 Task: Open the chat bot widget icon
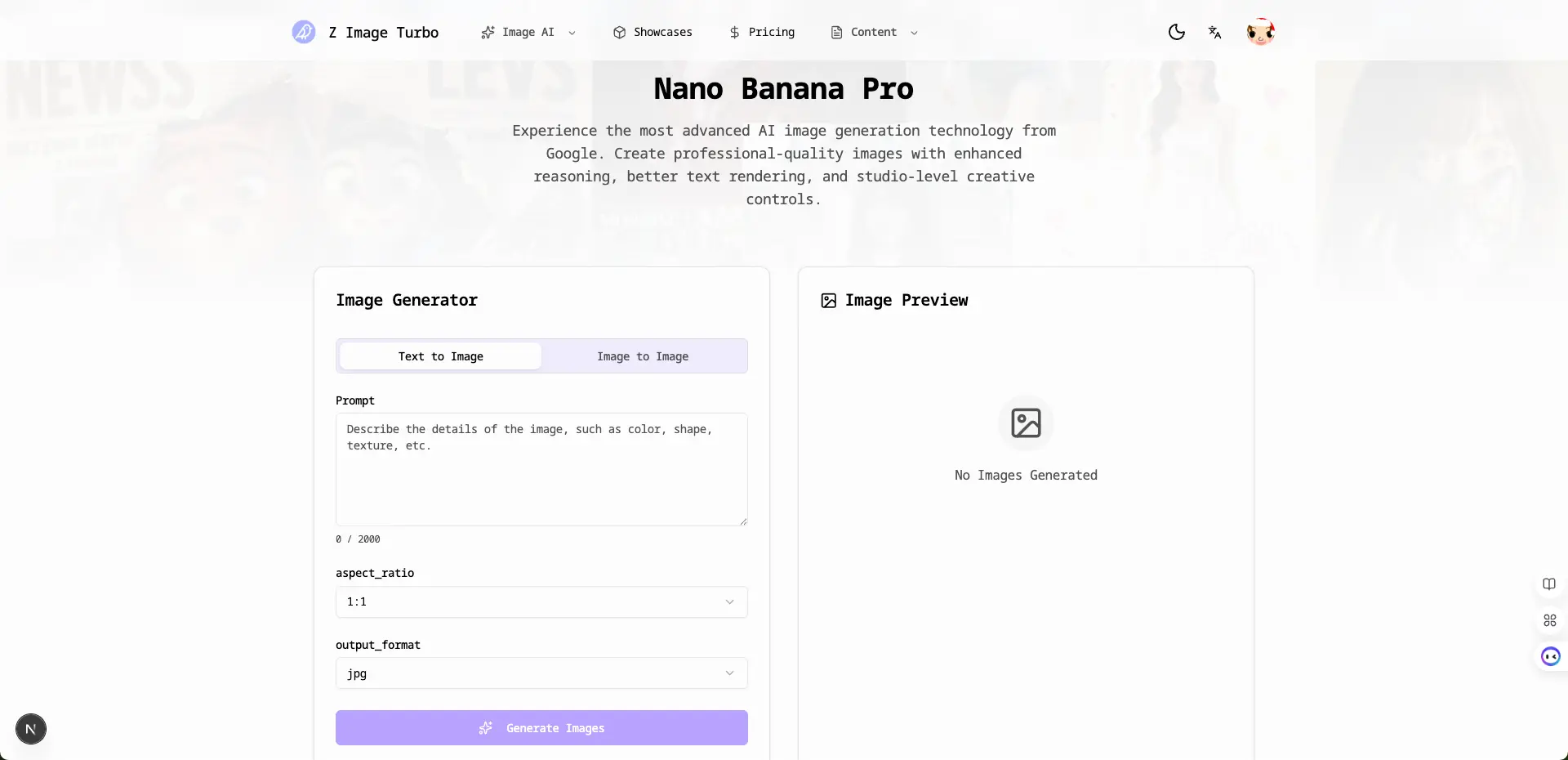click(1550, 656)
